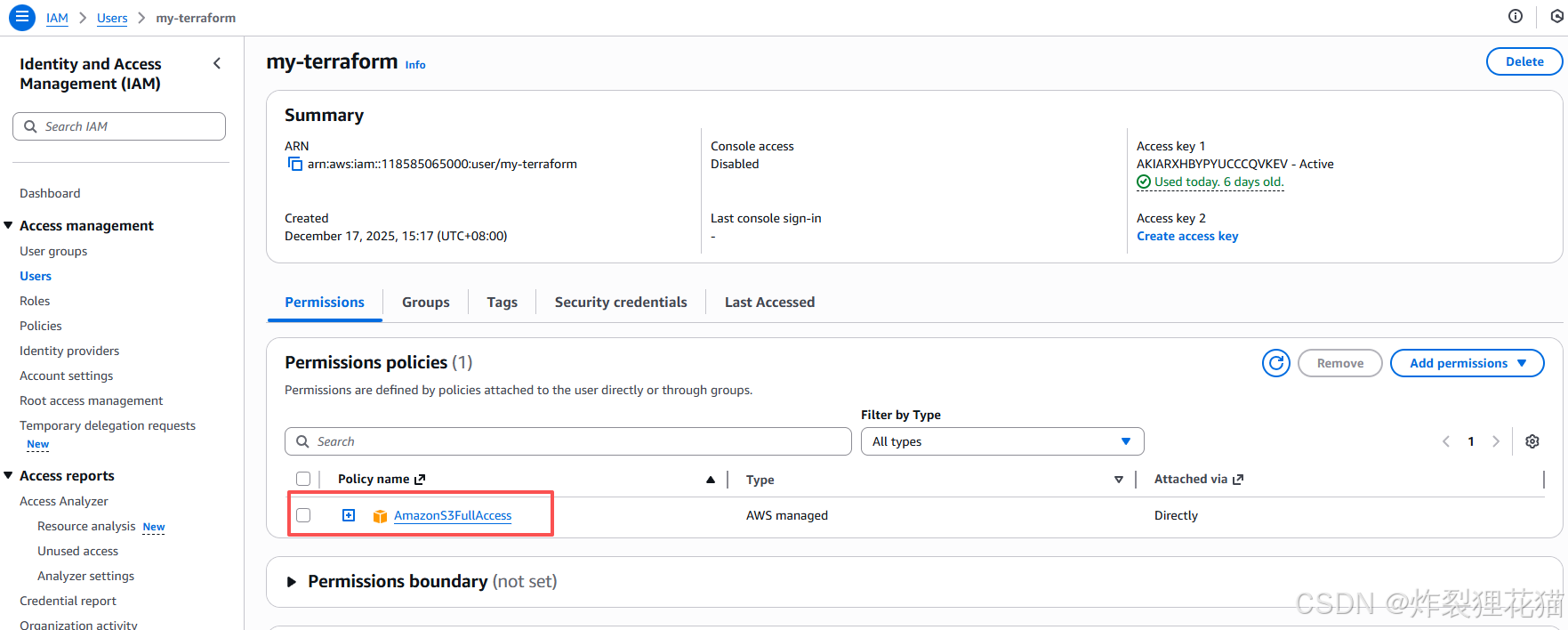Image resolution: width=1568 pixels, height=630 pixels.
Task: Open Roles in the sidebar
Action: coord(35,301)
